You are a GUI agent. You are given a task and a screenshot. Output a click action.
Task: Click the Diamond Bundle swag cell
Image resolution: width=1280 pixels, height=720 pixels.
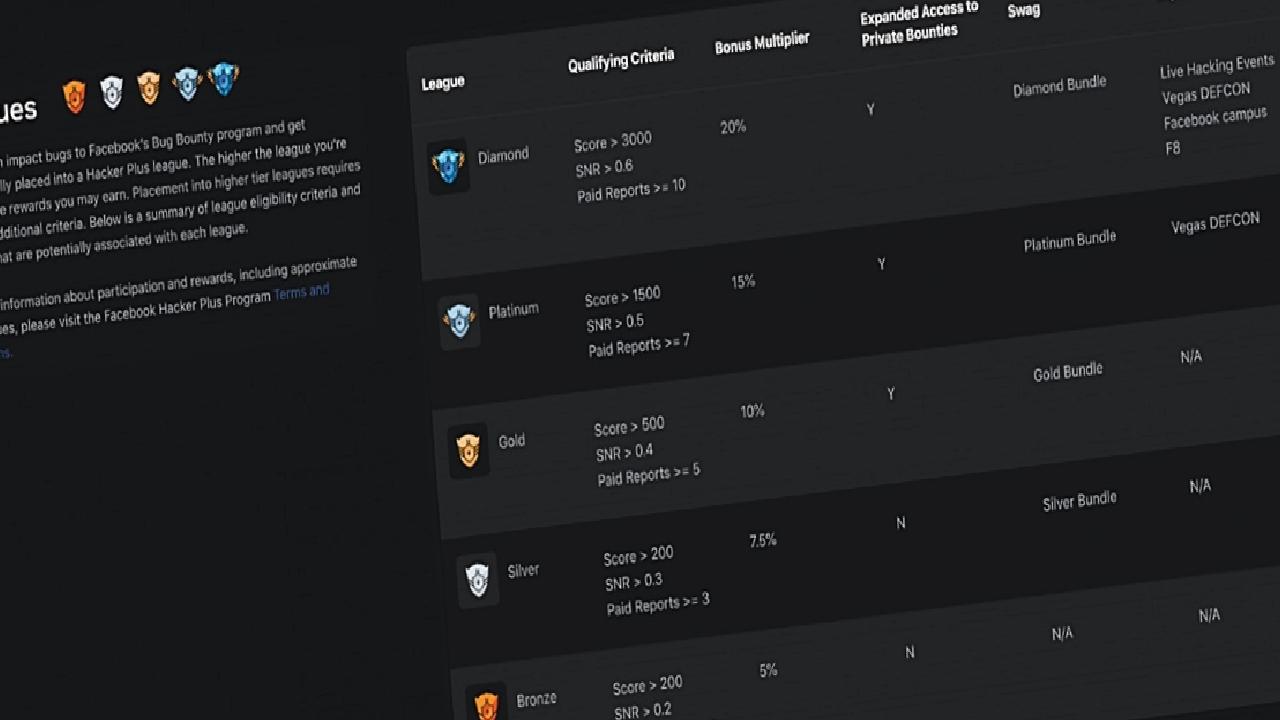pos(1060,87)
